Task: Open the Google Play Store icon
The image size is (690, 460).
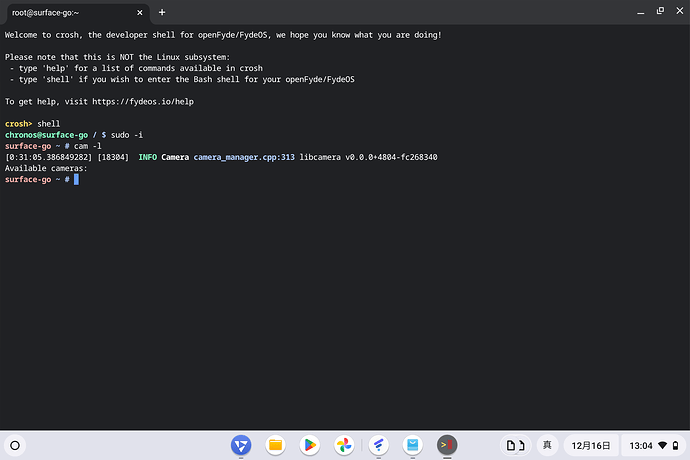Action: coord(309,445)
